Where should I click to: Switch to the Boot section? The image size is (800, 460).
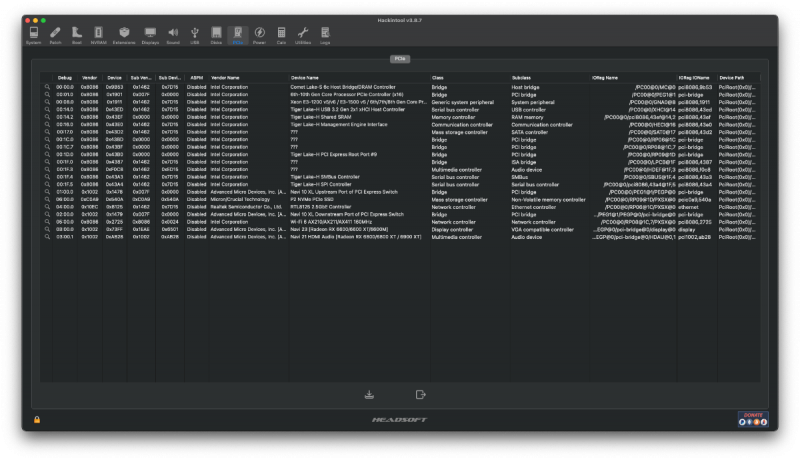coord(76,36)
